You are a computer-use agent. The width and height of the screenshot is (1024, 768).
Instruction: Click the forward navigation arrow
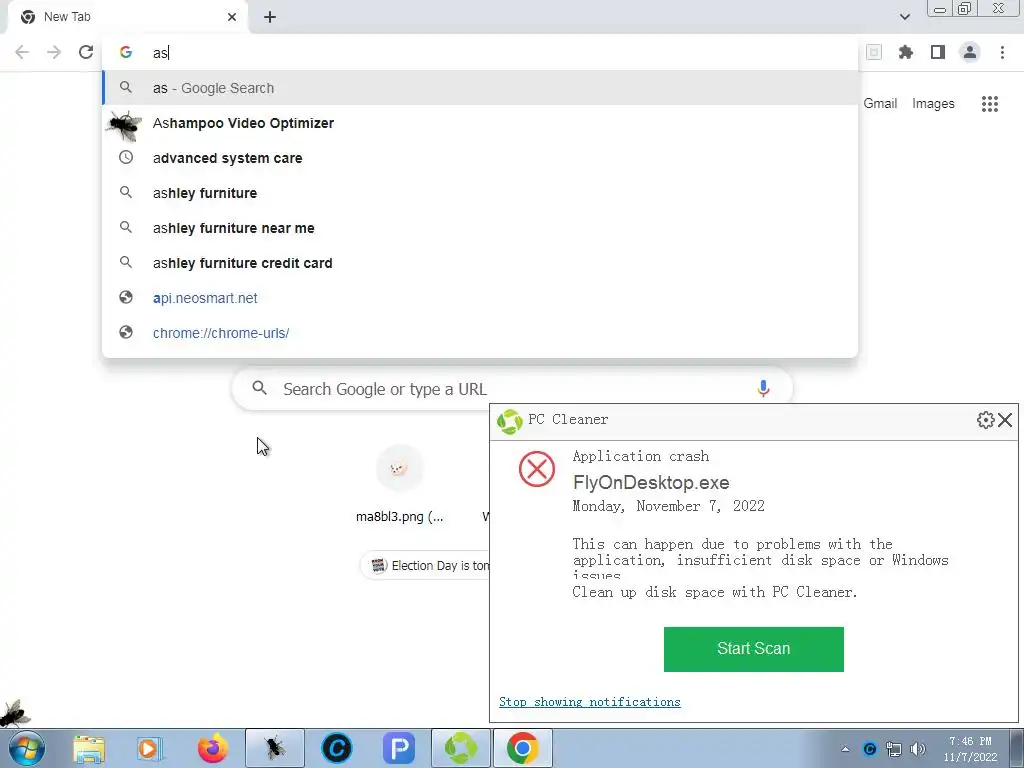[54, 52]
